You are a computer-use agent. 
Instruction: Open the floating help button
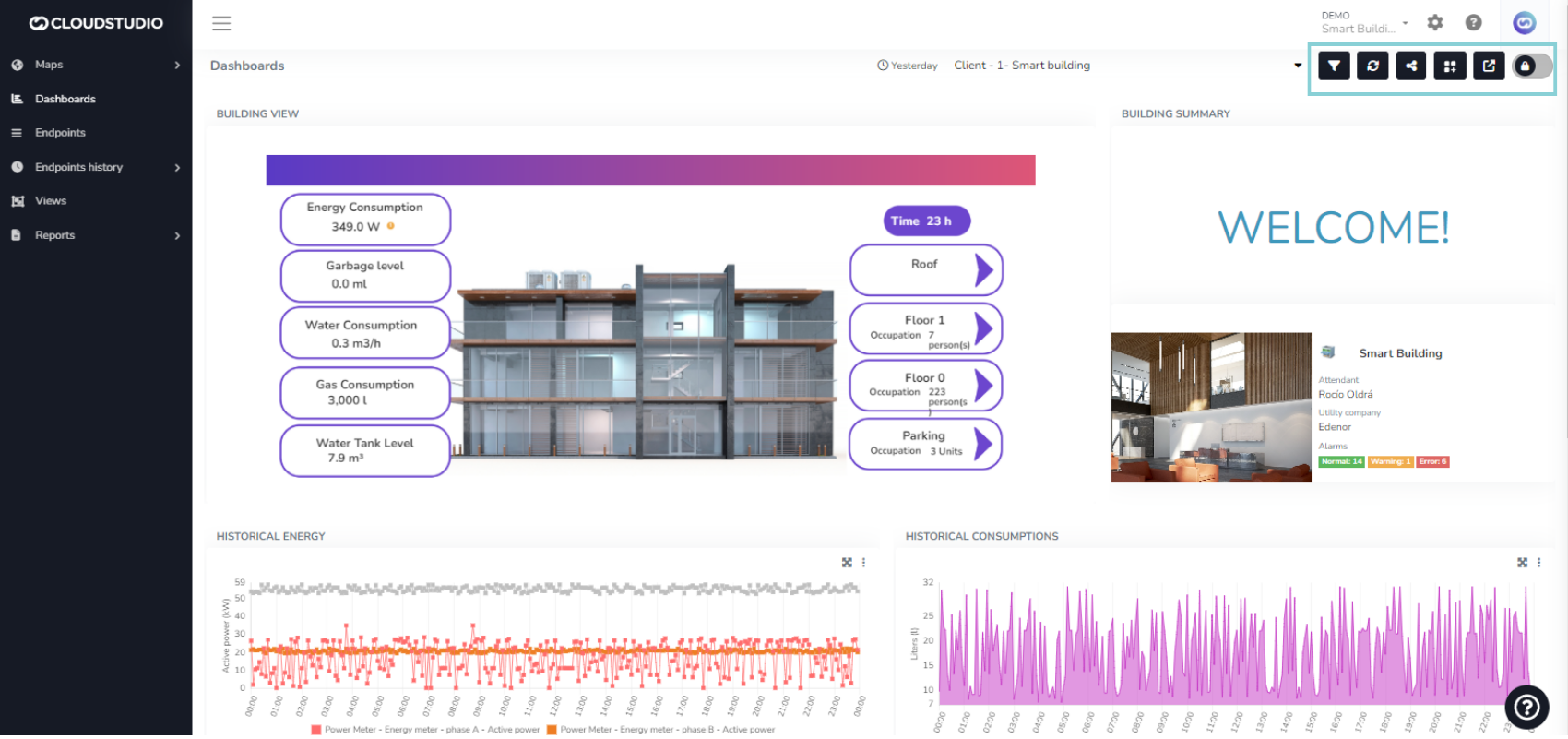click(1527, 707)
